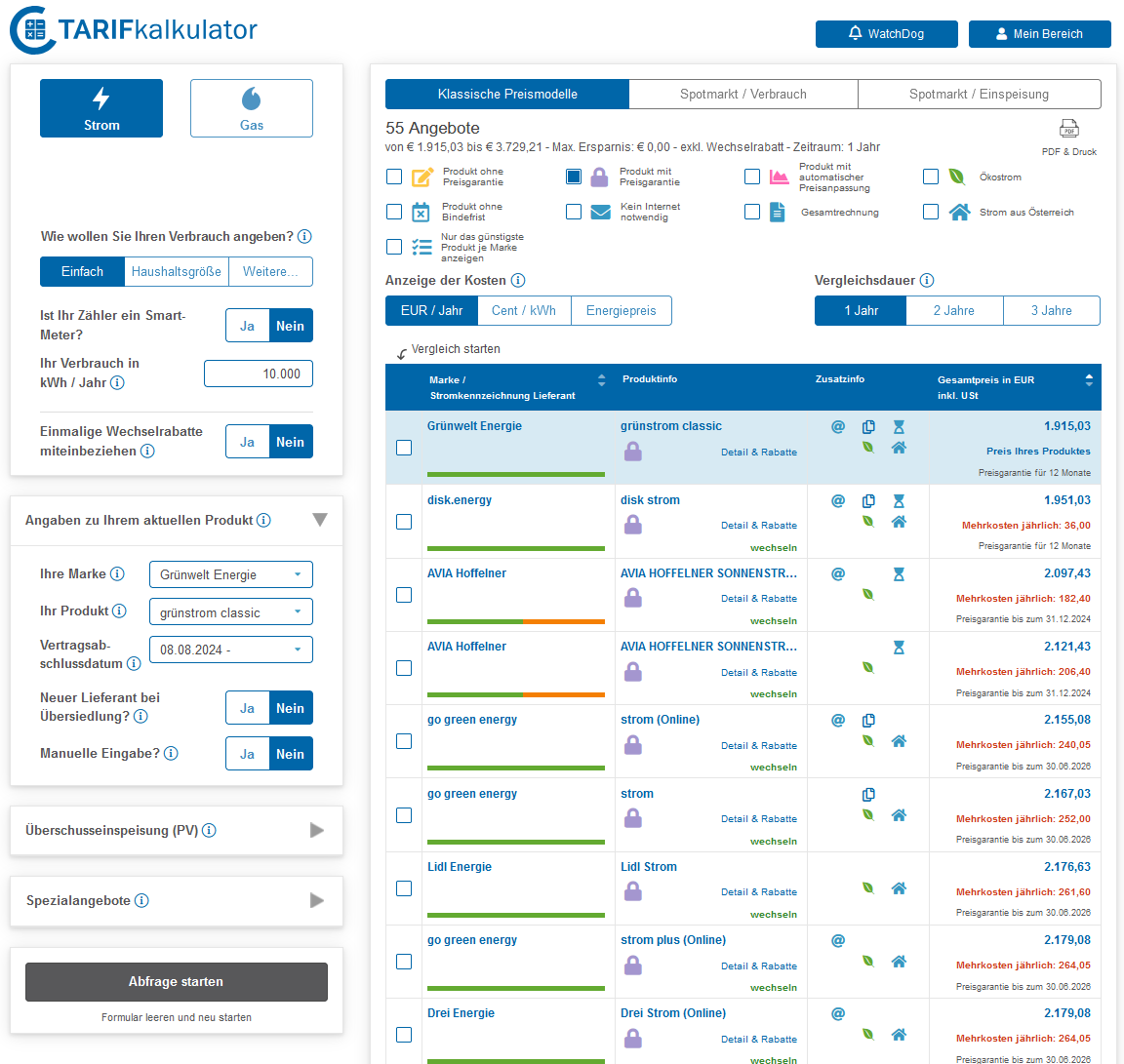Sort by Marke column arrows

601,380
